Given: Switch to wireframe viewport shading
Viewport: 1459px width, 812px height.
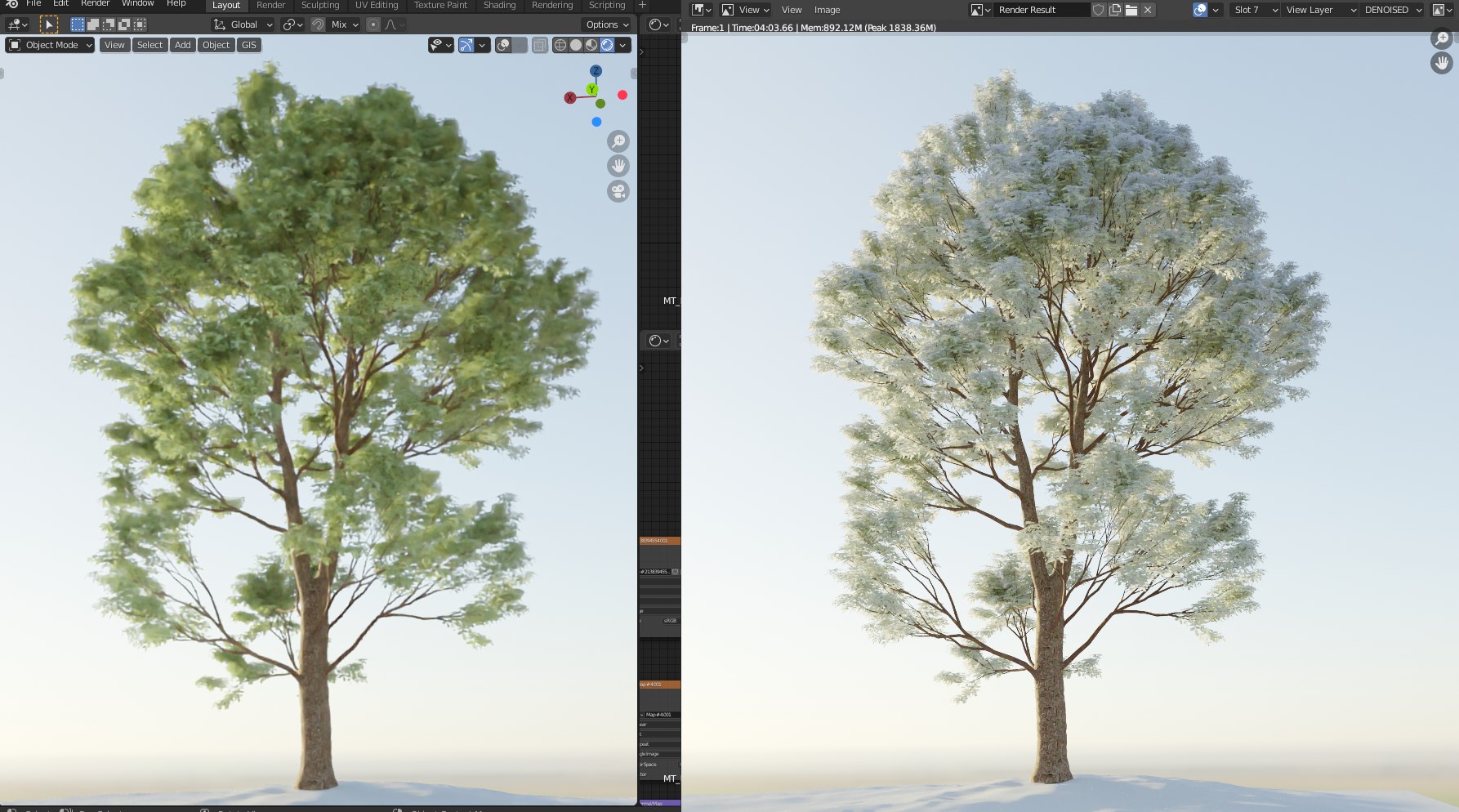Looking at the screenshot, I should pos(560,45).
